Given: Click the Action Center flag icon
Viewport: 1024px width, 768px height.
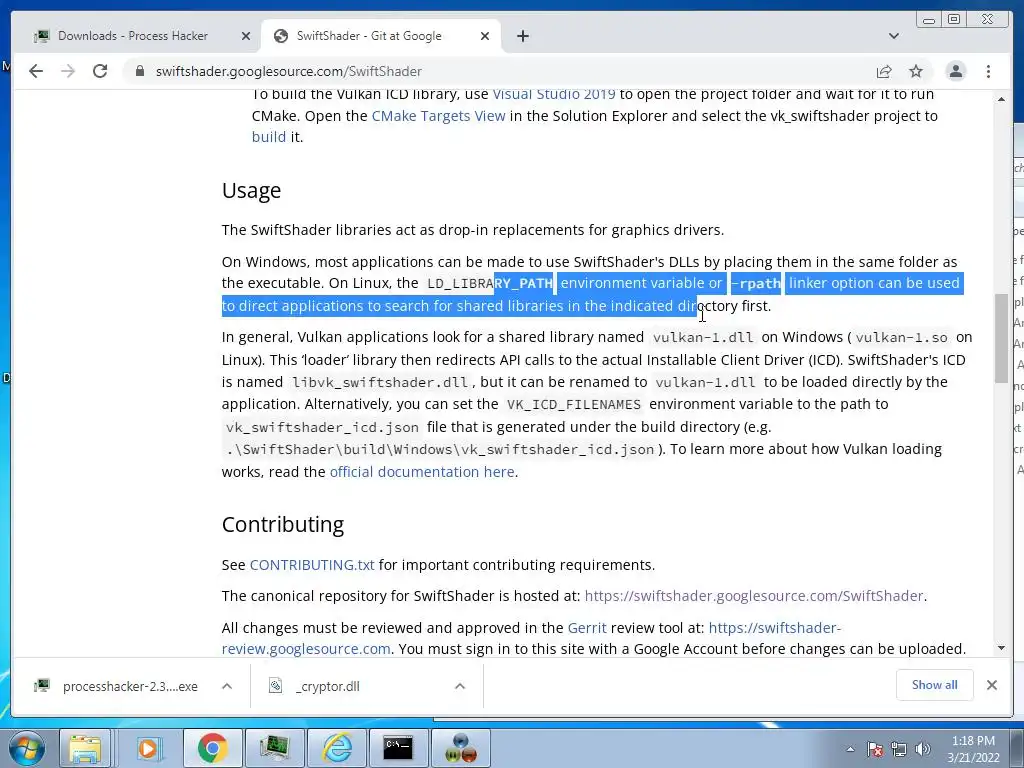Looking at the screenshot, I should [x=875, y=749].
